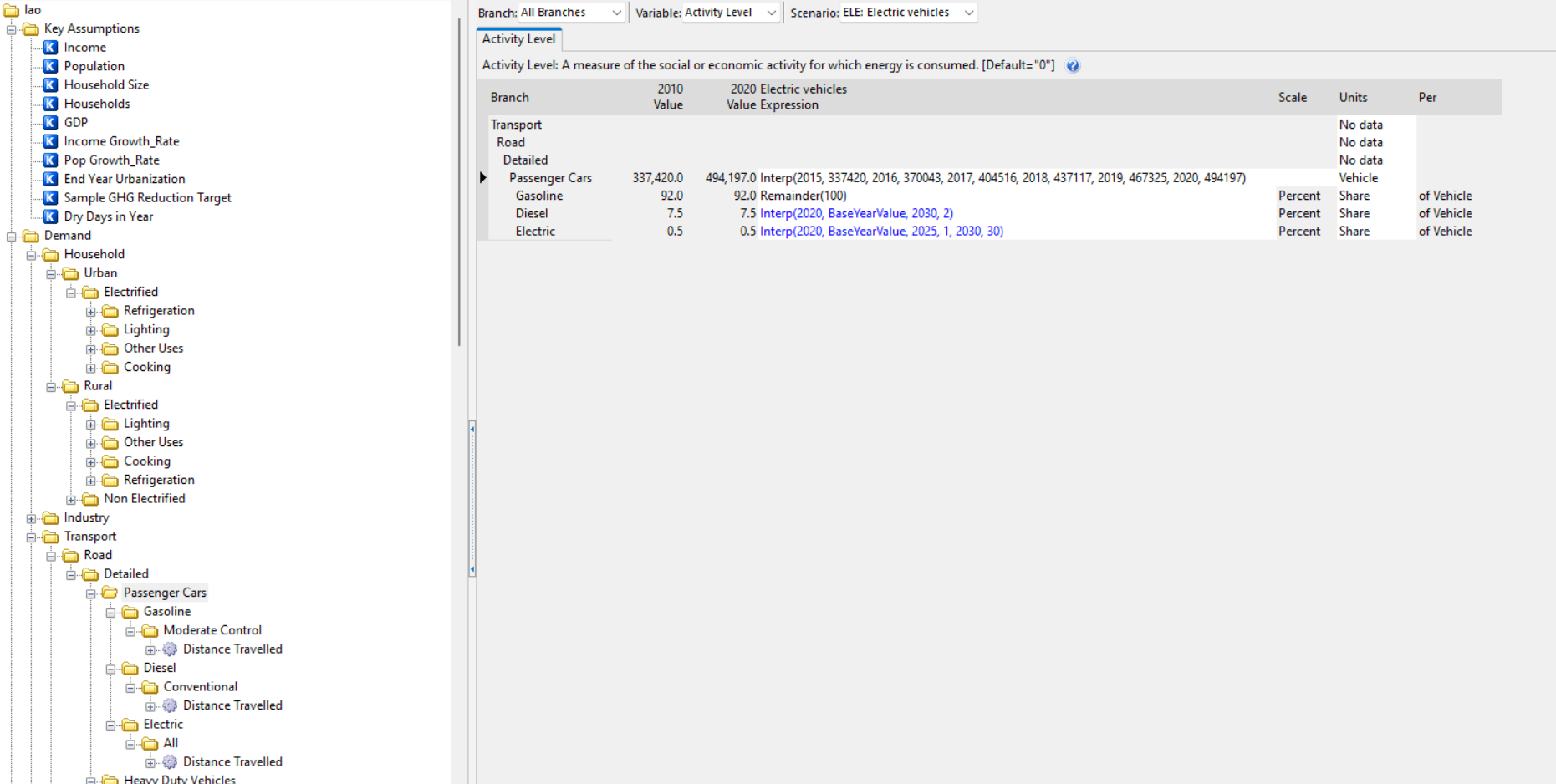Click the Population key assumption icon
The width and height of the screenshot is (1556, 784).
point(51,66)
